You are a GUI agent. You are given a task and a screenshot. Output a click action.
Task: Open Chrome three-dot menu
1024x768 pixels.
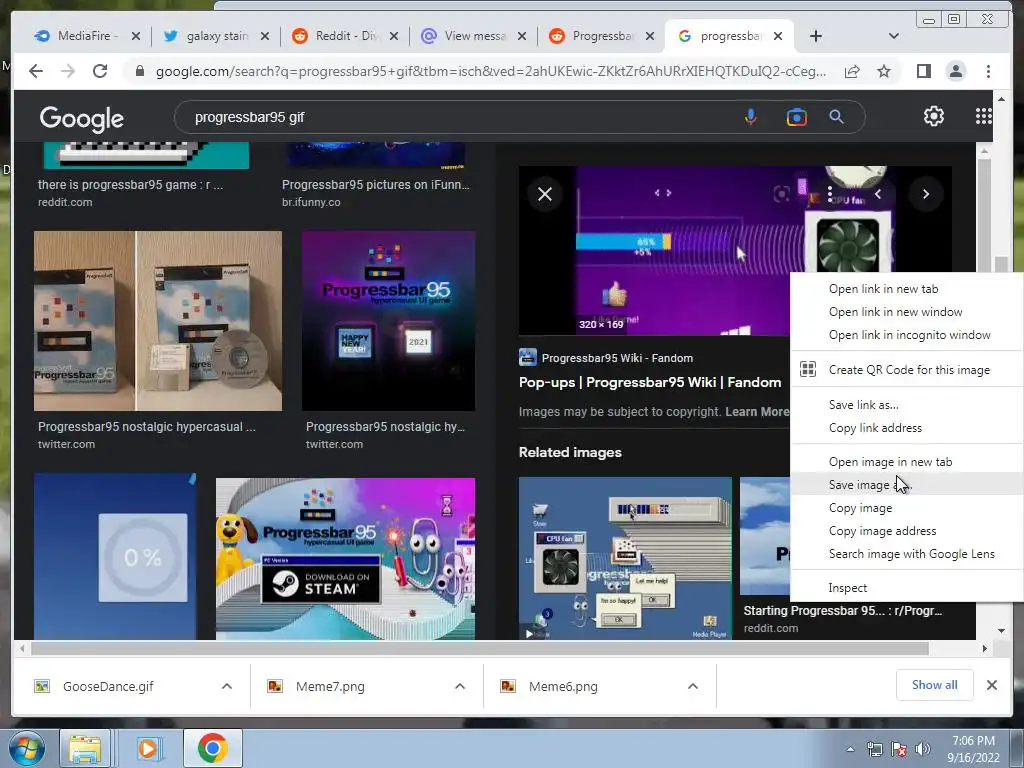click(x=988, y=71)
